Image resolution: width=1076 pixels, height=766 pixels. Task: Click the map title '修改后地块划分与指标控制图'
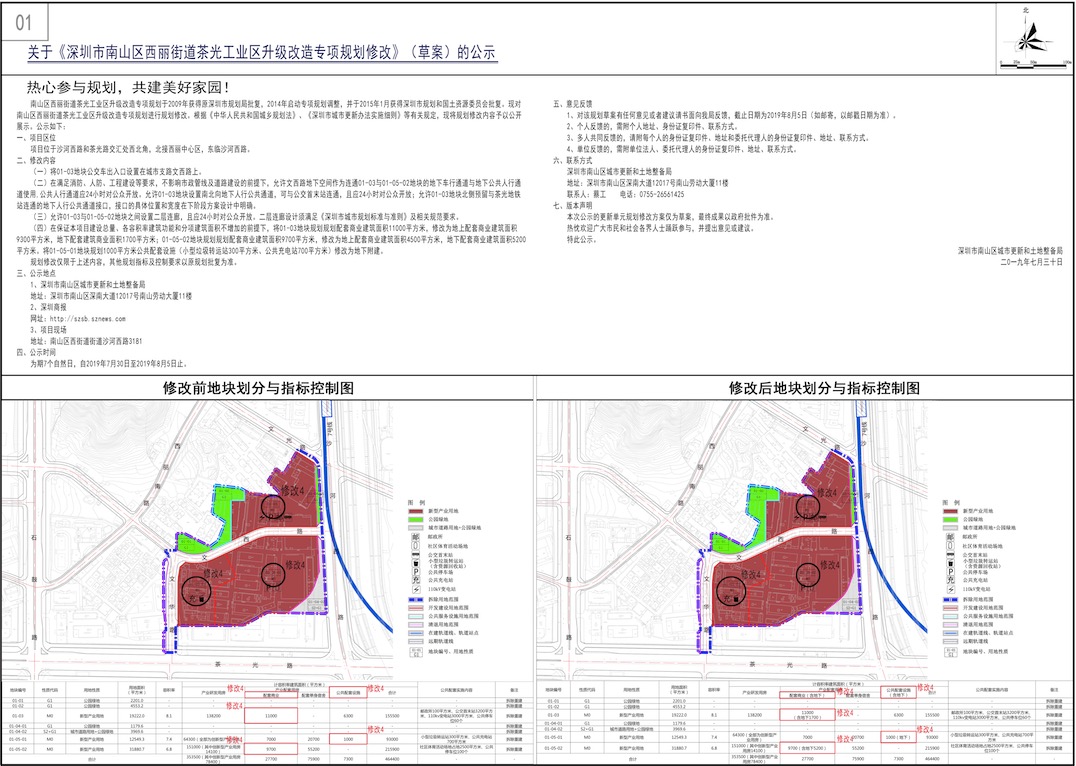[x=824, y=388]
